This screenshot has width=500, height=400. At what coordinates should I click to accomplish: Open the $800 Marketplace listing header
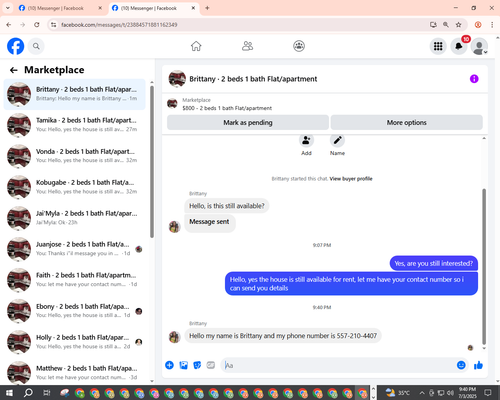227,104
